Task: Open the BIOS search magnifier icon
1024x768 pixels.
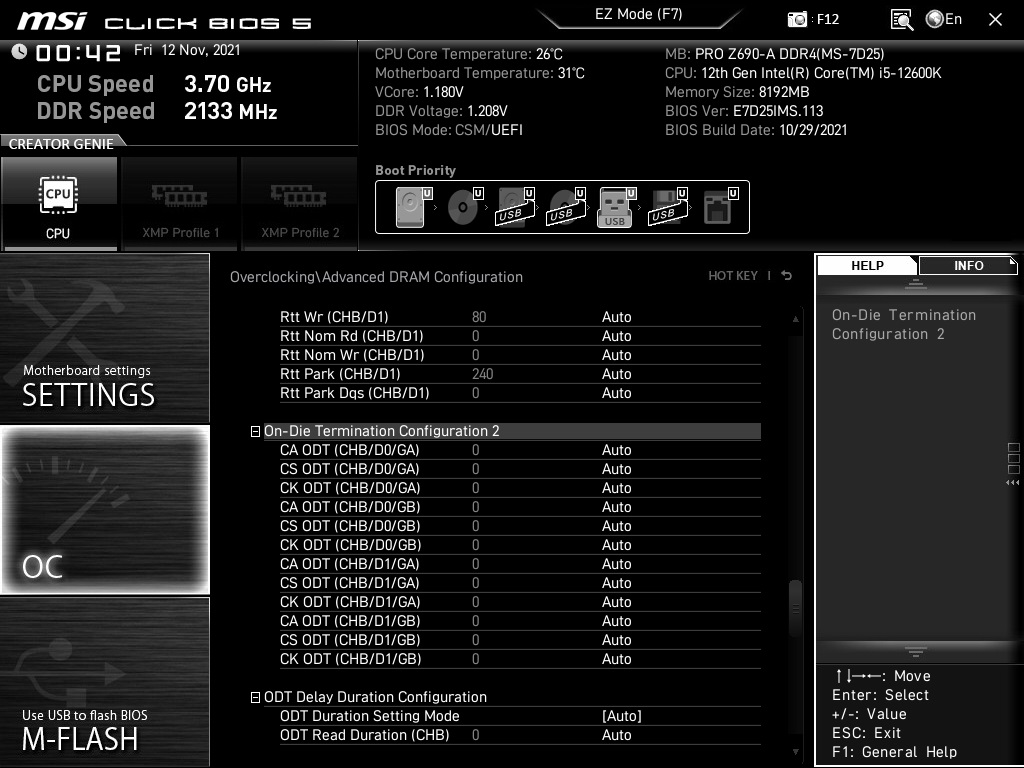Action: [x=901, y=20]
